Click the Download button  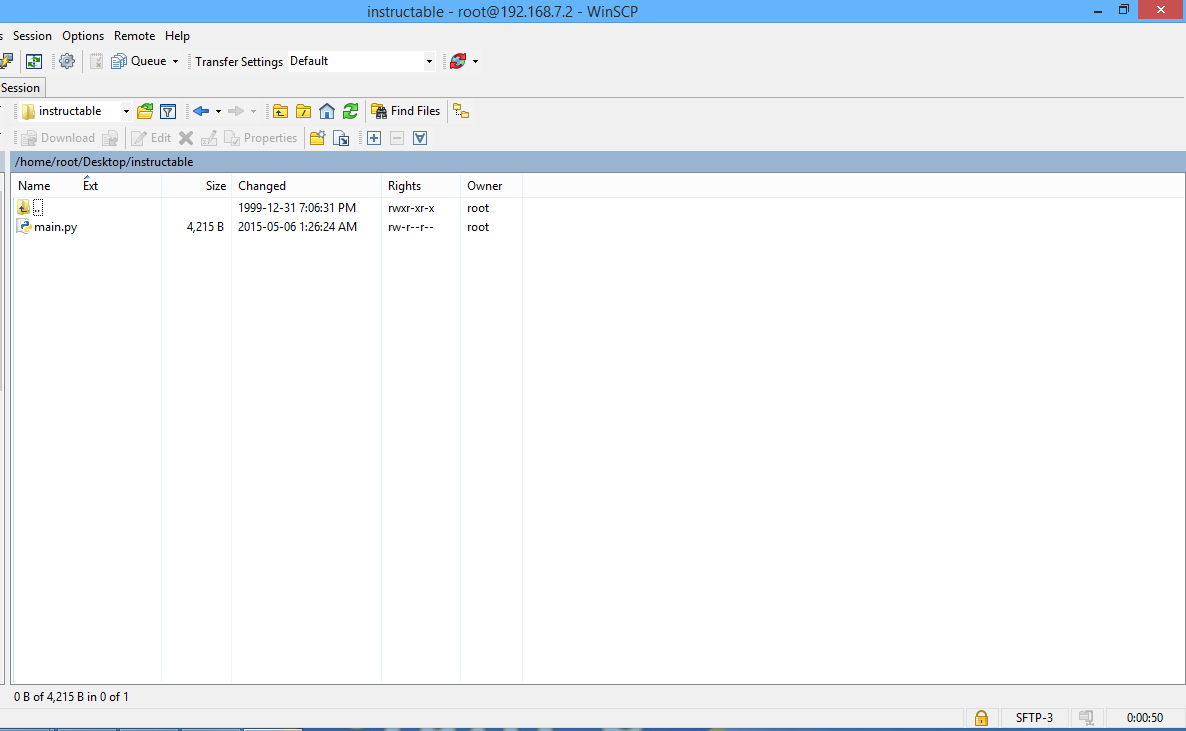(57, 138)
